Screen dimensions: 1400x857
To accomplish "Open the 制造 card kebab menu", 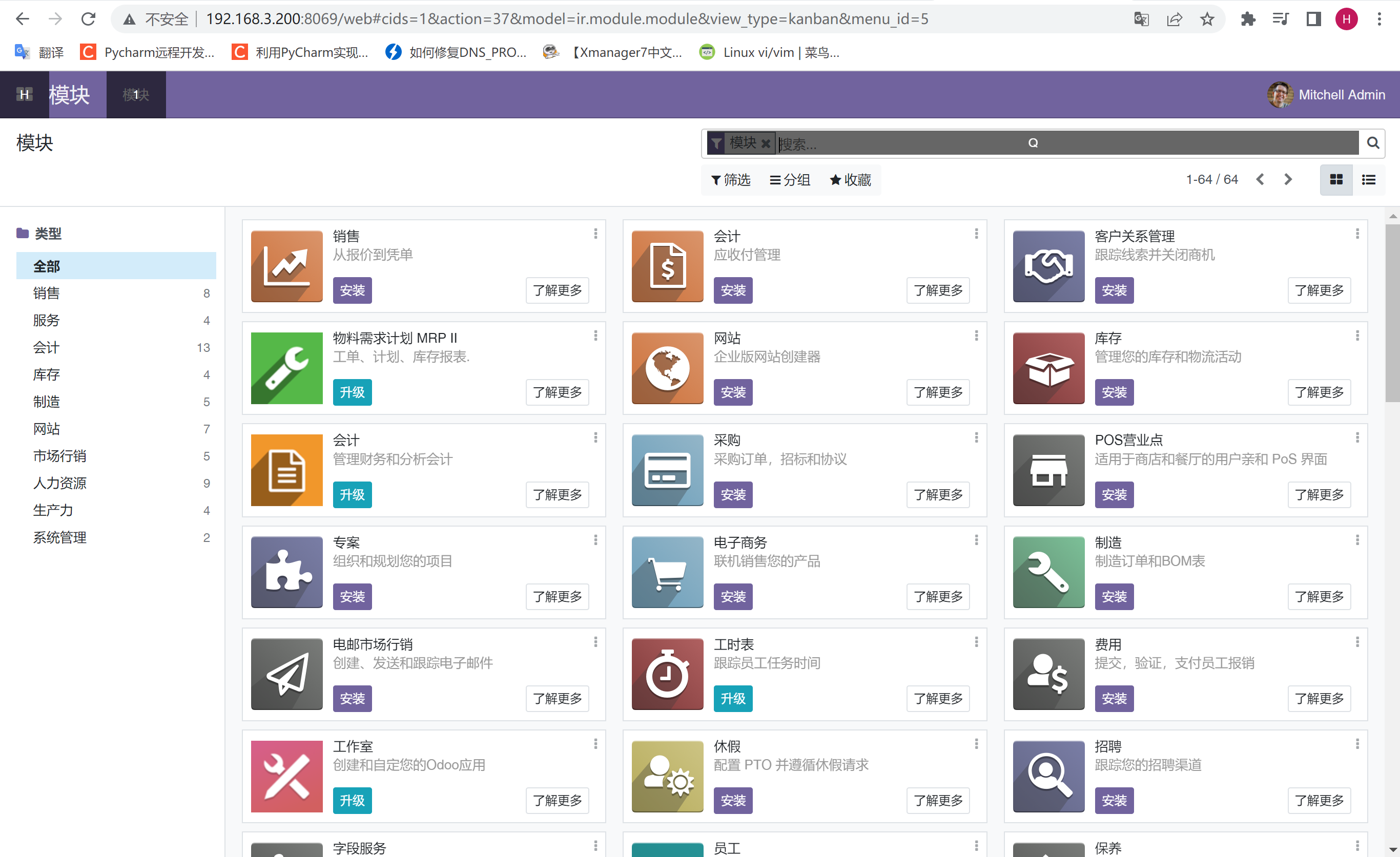I will [x=1357, y=539].
